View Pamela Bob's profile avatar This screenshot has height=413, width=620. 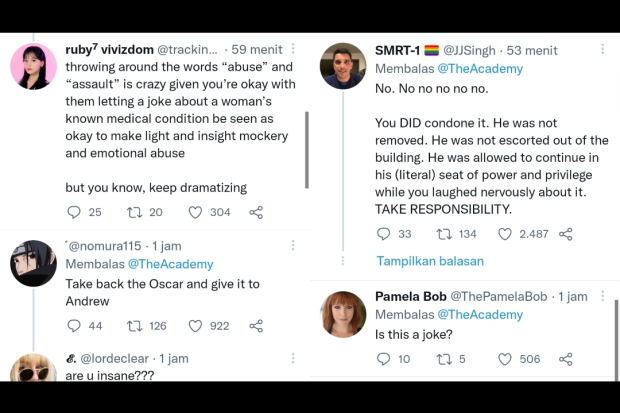pos(342,314)
